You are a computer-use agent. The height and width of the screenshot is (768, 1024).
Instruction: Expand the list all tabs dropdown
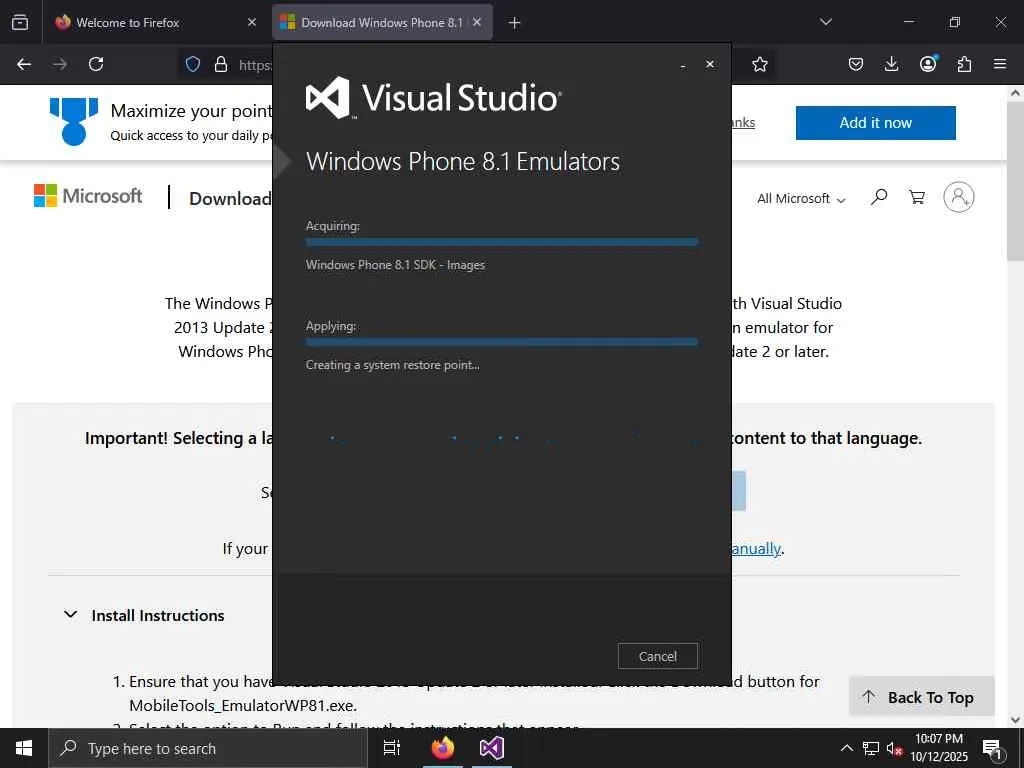click(825, 22)
